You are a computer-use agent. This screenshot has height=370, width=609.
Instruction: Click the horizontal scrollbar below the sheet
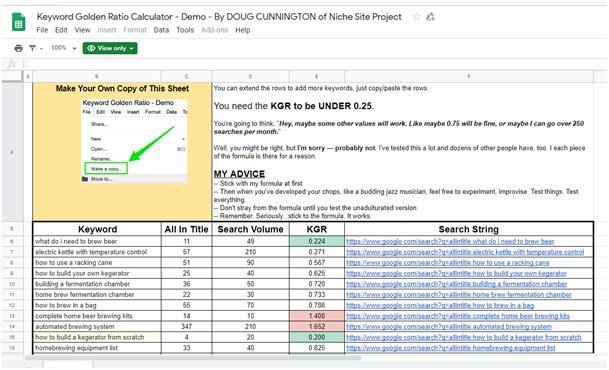coord(193,358)
